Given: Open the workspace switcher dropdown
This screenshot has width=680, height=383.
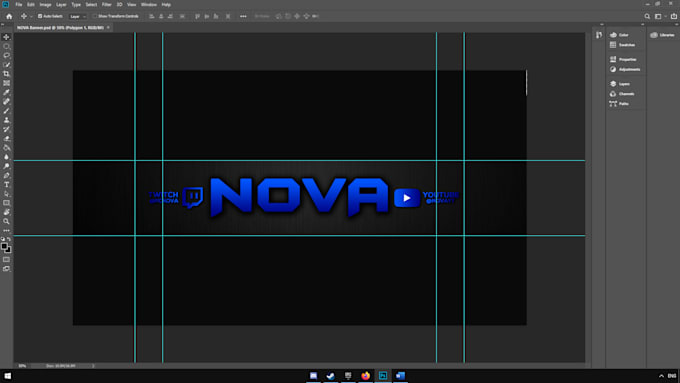Looking at the screenshot, I should pyautogui.click(x=660, y=16).
